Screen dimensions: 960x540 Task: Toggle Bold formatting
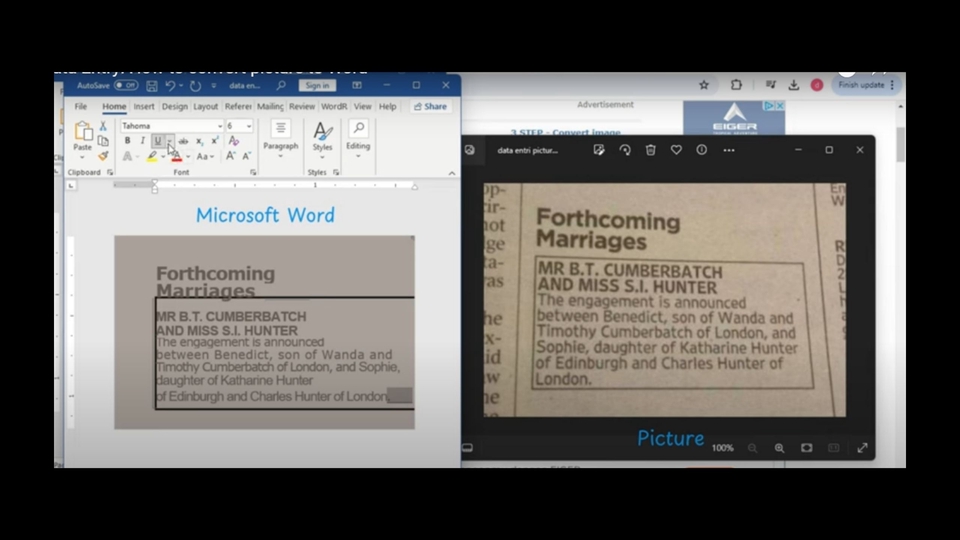(127, 141)
